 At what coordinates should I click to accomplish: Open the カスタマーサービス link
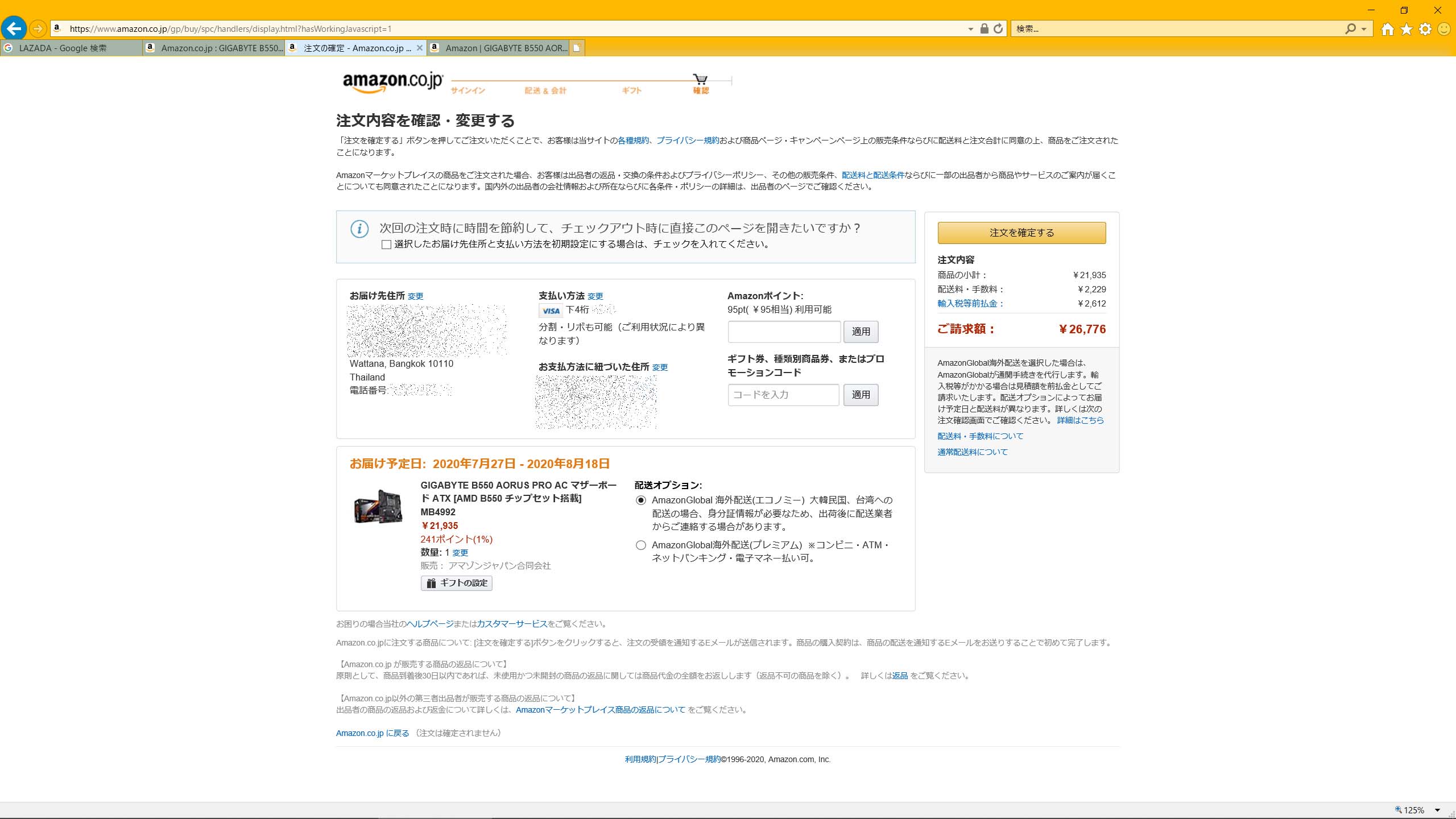(x=512, y=624)
